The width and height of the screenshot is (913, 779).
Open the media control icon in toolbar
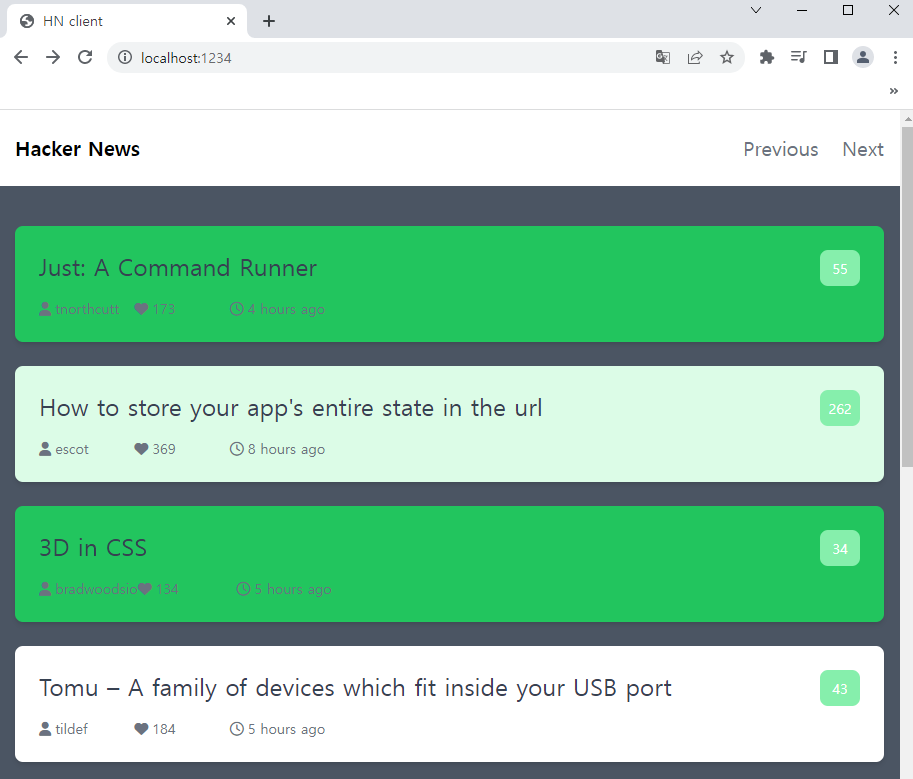[799, 57]
